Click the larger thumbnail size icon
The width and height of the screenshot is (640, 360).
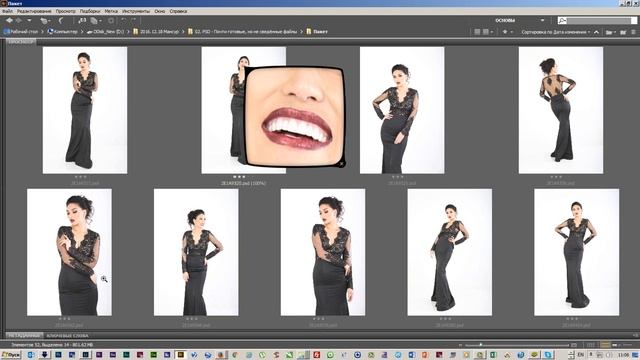tap(574, 345)
